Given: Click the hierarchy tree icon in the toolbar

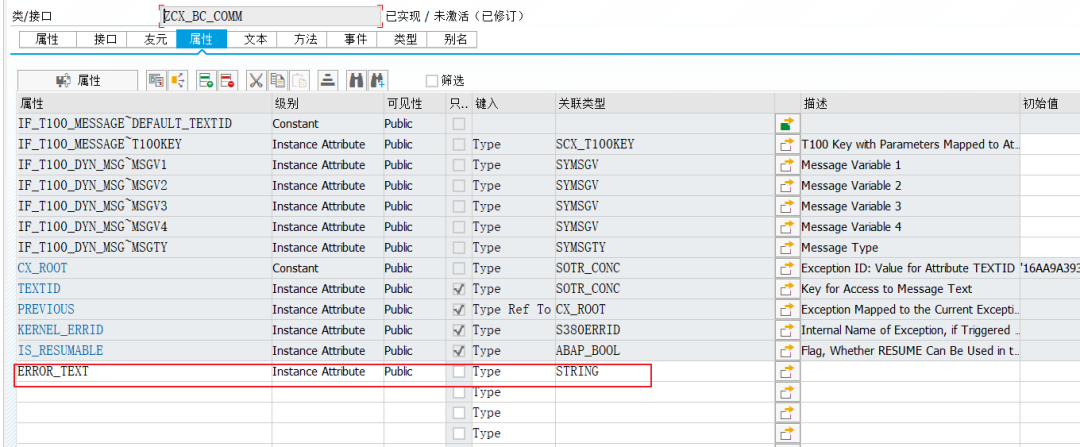Looking at the screenshot, I should (x=178, y=81).
